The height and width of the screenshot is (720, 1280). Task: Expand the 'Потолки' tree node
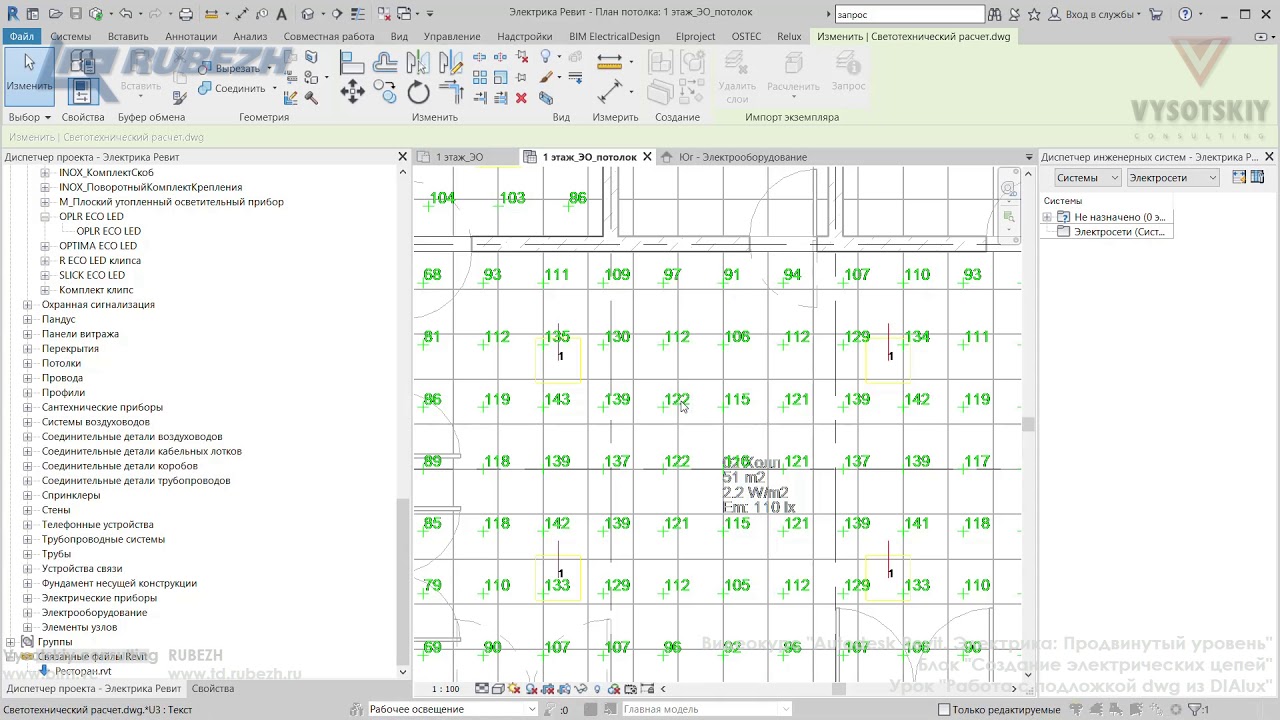point(28,363)
